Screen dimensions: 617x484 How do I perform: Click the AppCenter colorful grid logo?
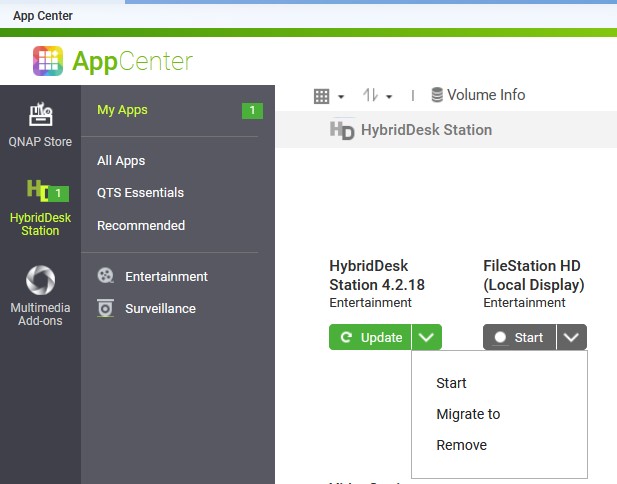pos(48,61)
